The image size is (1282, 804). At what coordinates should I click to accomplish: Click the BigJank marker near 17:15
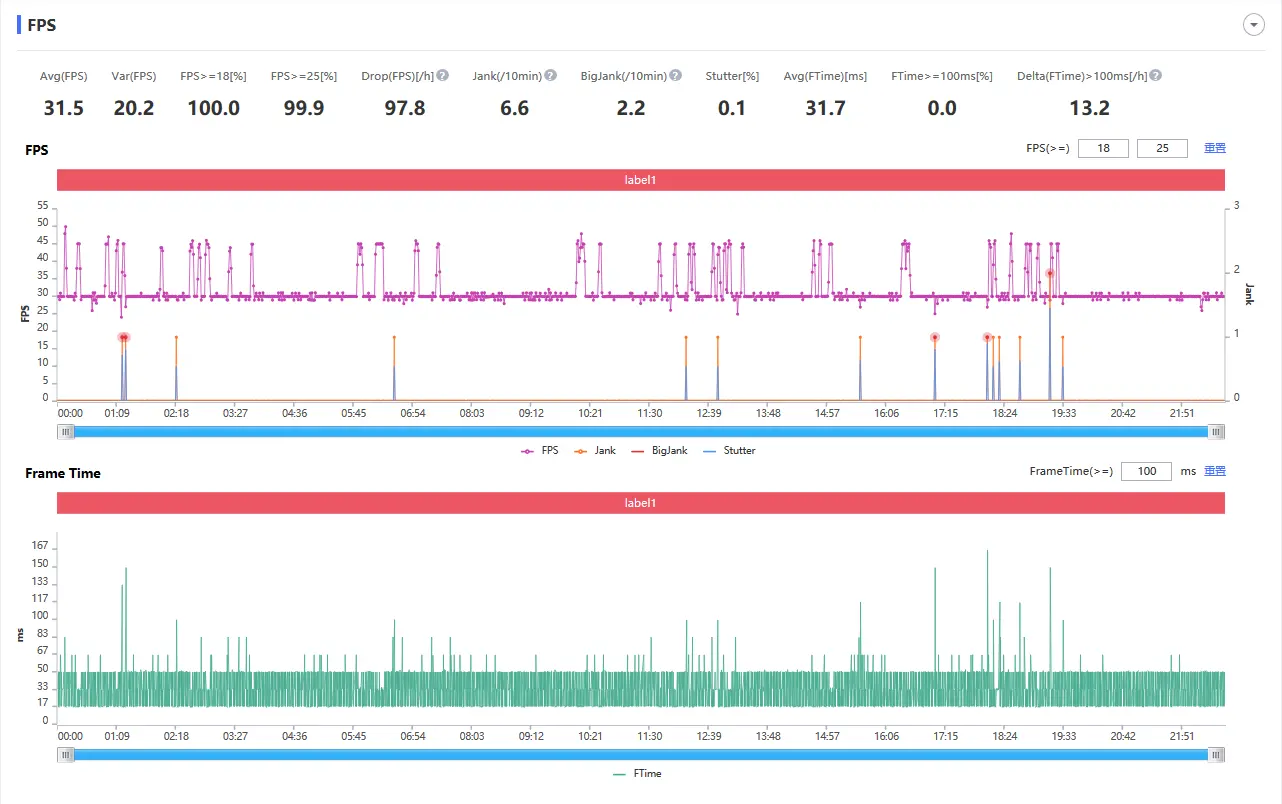[x=935, y=338]
